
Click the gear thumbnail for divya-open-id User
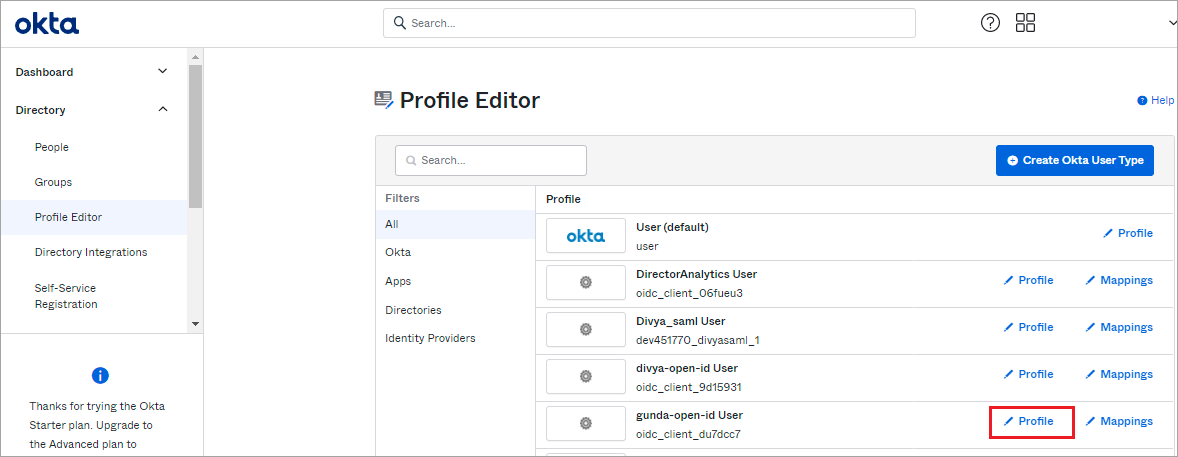(586, 377)
